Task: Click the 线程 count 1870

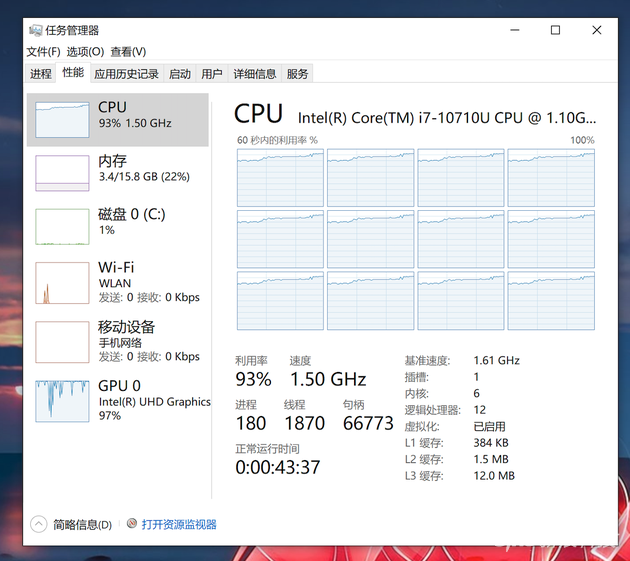Action: [x=305, y=423]
